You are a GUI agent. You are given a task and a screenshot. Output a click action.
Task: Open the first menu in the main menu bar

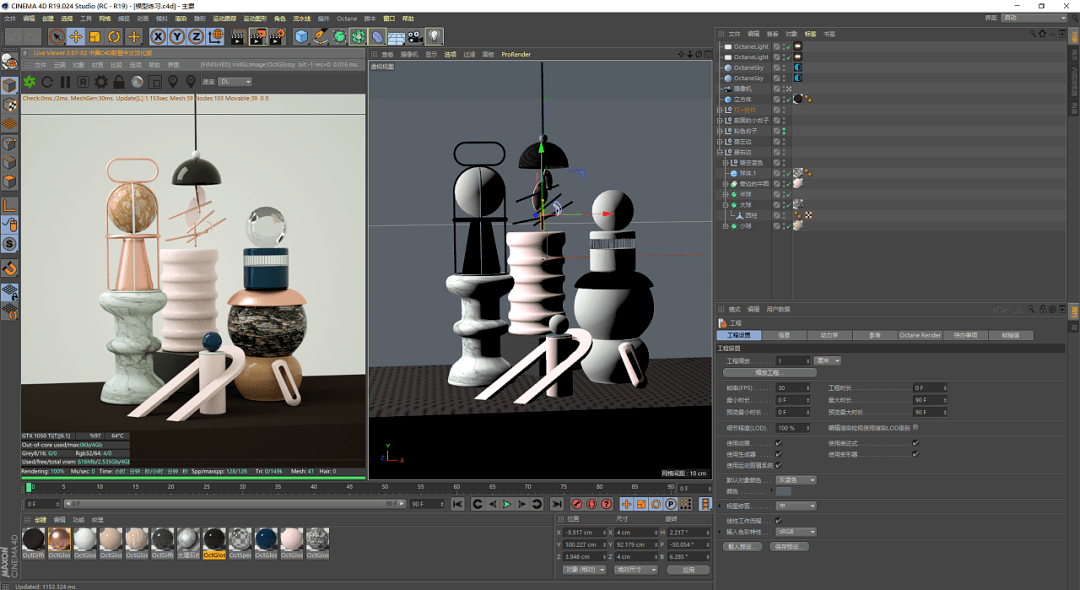[x=10, y=19]
